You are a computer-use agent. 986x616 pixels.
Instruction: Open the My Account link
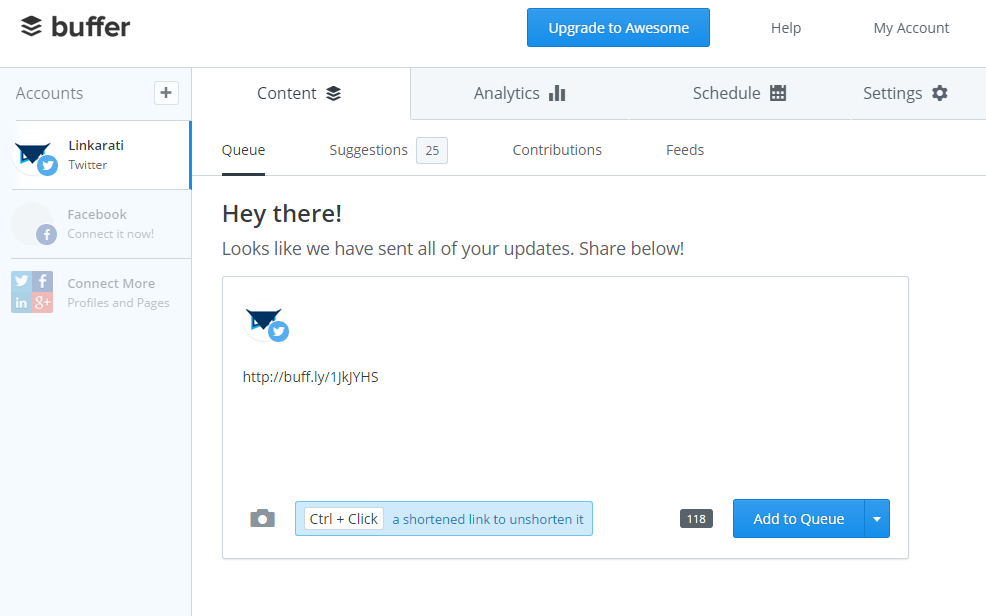911,28
